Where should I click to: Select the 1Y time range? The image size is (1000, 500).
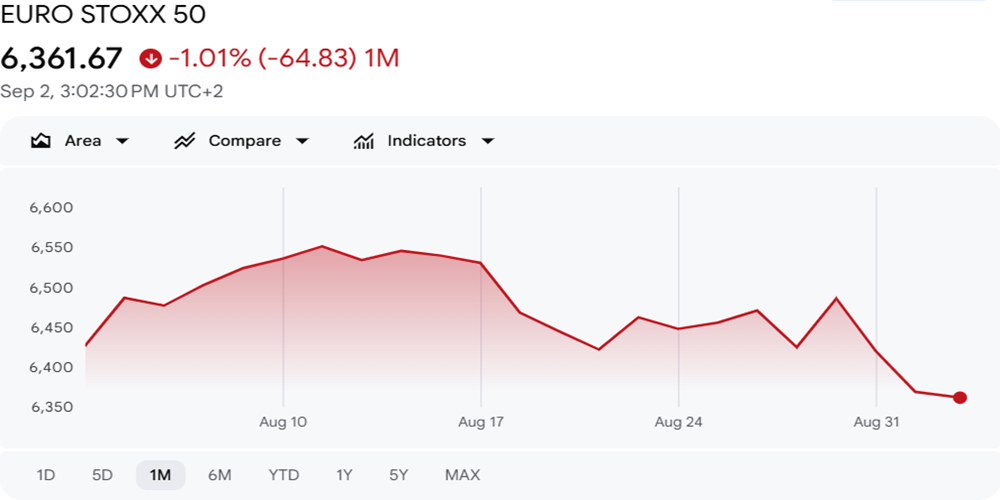coord(344,475)
